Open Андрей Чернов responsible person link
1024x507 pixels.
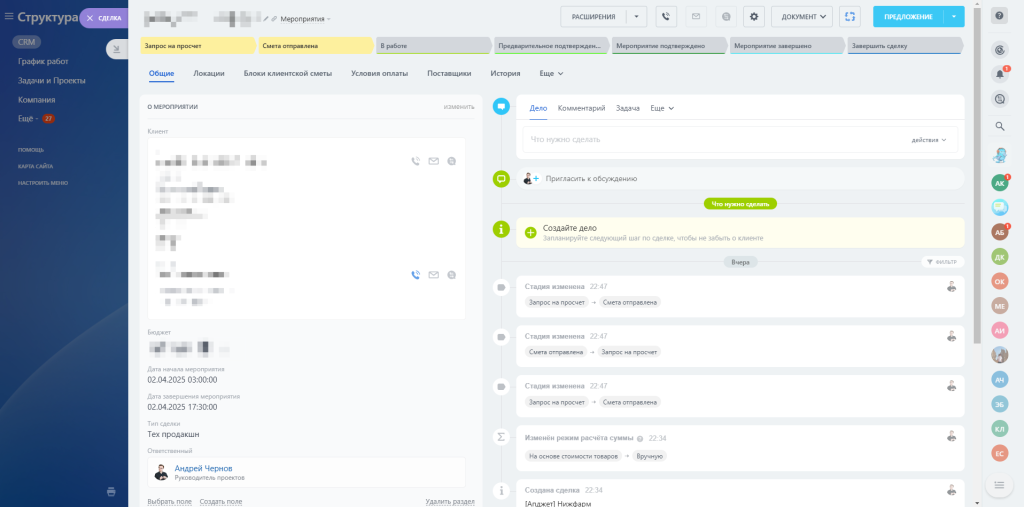pyautogui.click(x=203, y=468)
